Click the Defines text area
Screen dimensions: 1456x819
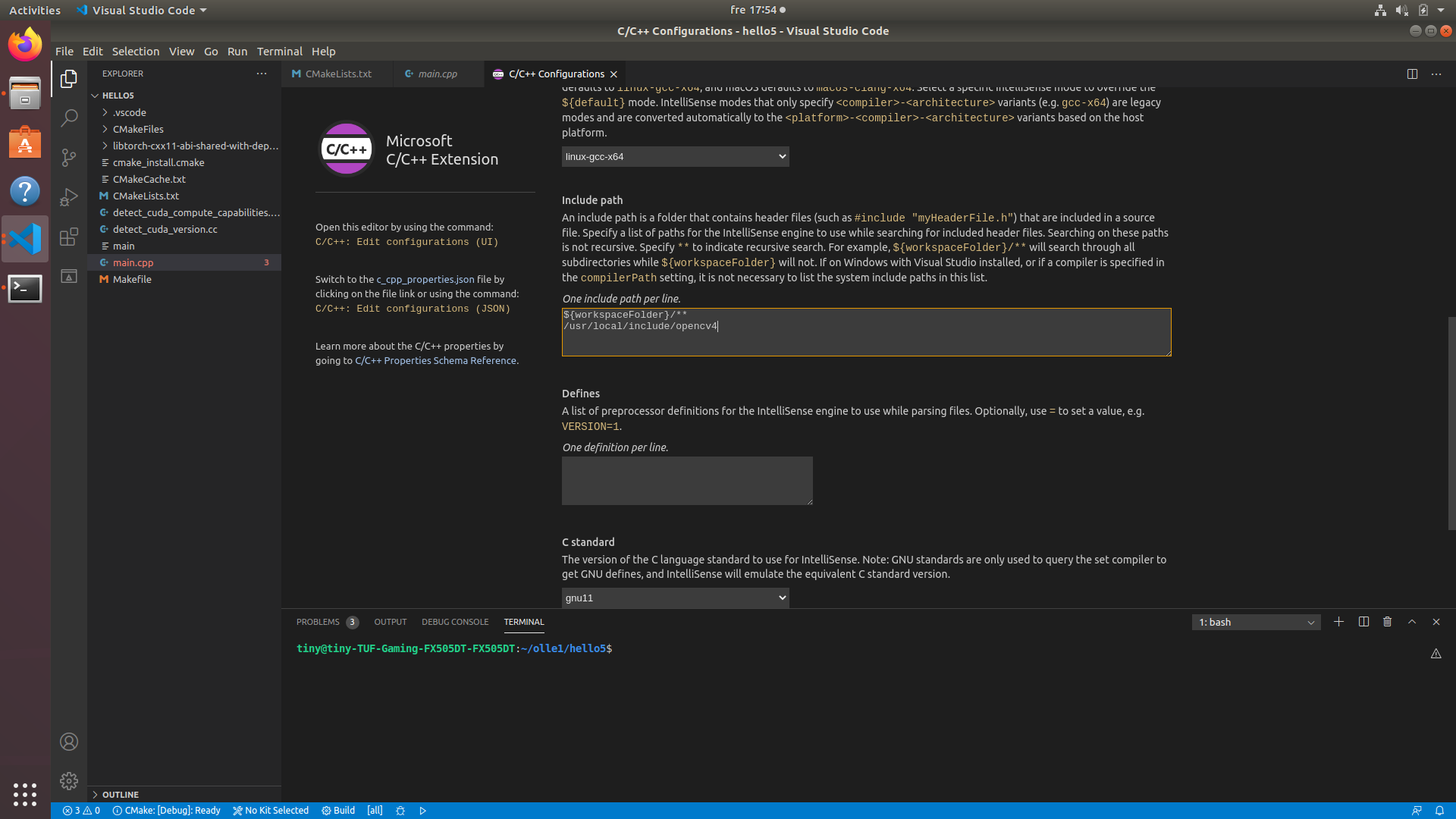686,480
